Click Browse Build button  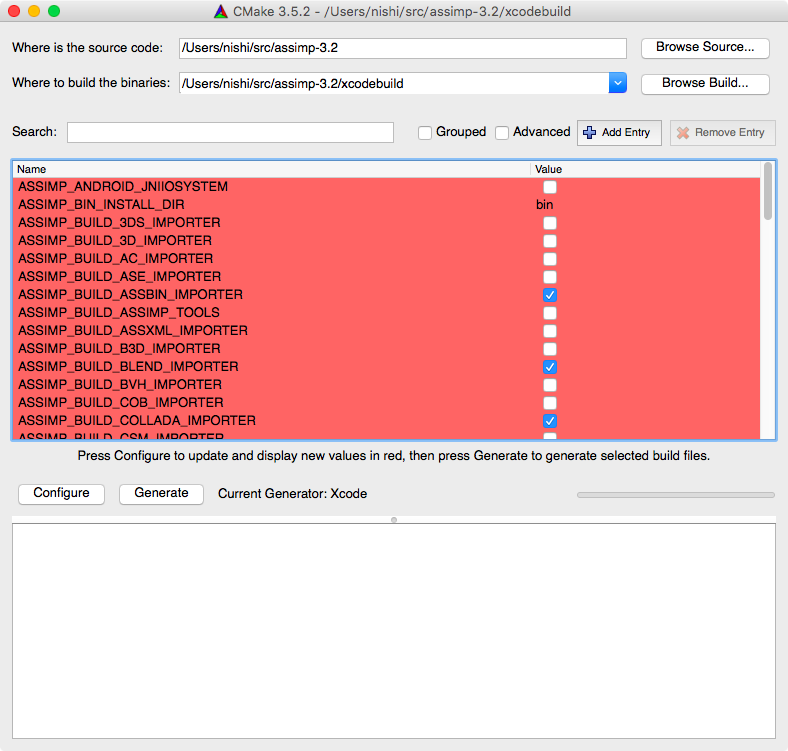pos(705,83)
